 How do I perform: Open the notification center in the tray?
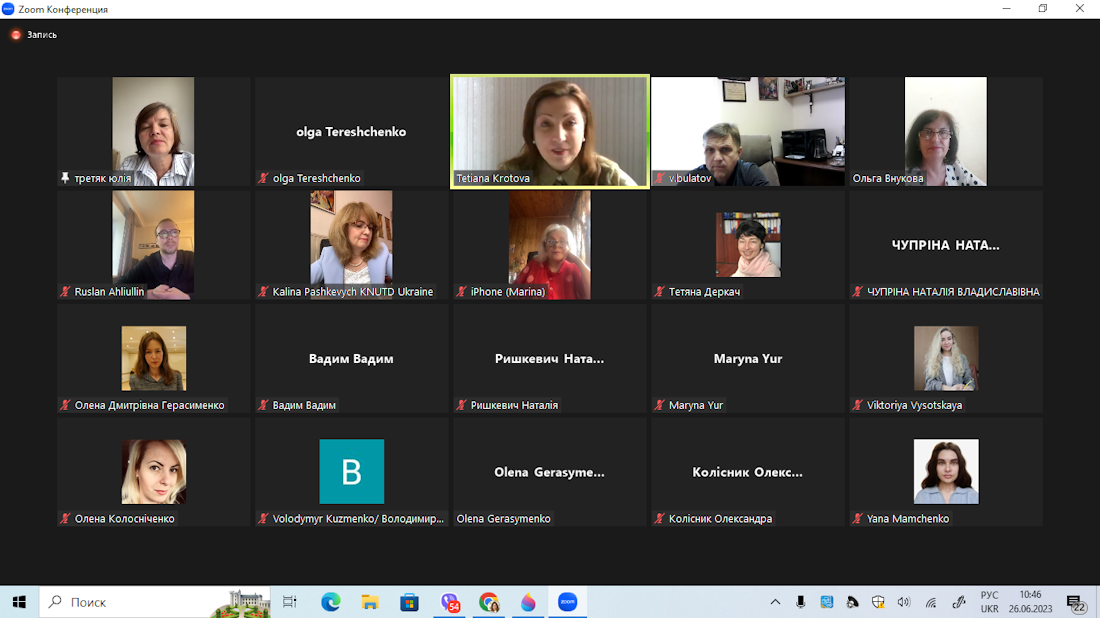click(1076, 602)
